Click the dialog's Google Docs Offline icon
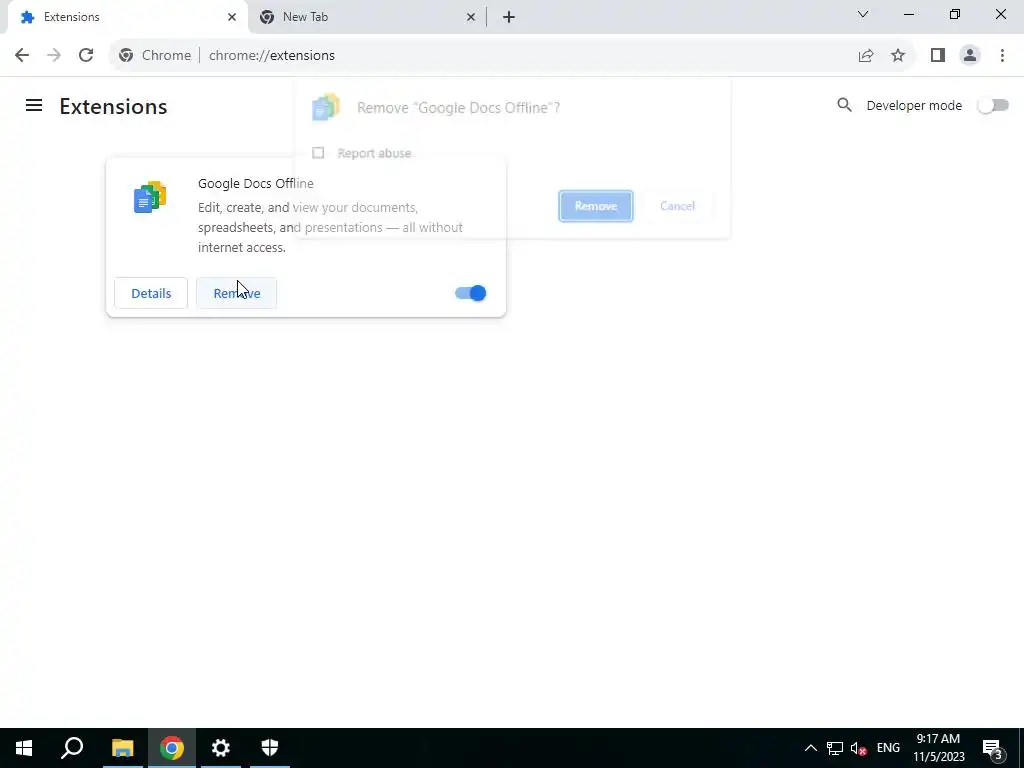The height and width of the screenshot is (768, 1024). tap(326, 107)
